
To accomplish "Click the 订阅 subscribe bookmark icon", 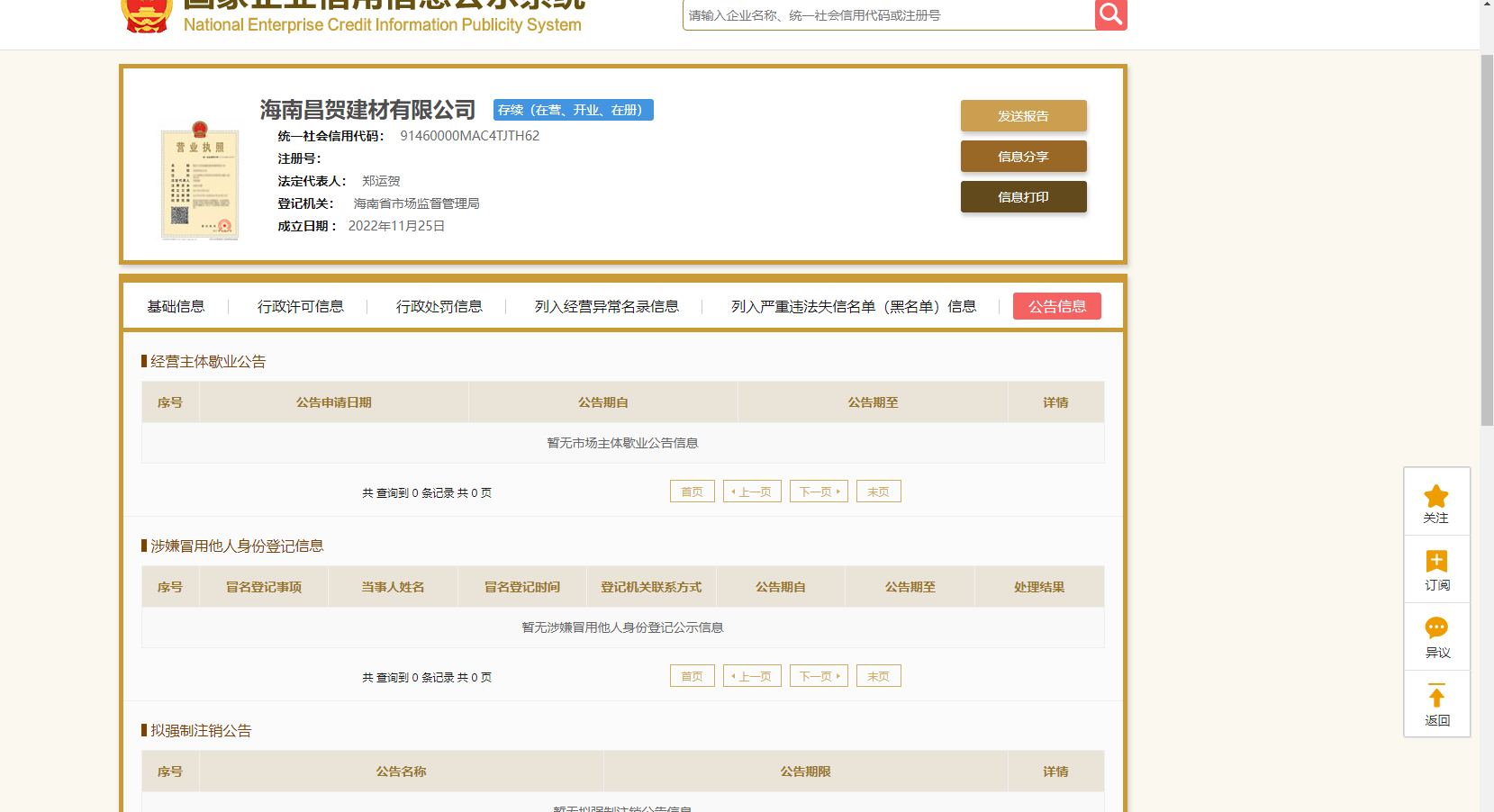I will (1436, 562).
